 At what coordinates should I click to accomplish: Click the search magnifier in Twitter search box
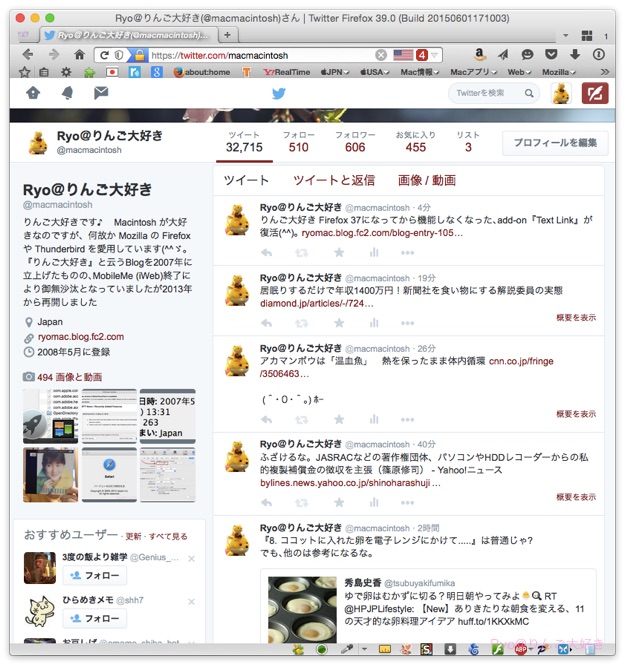529,93
